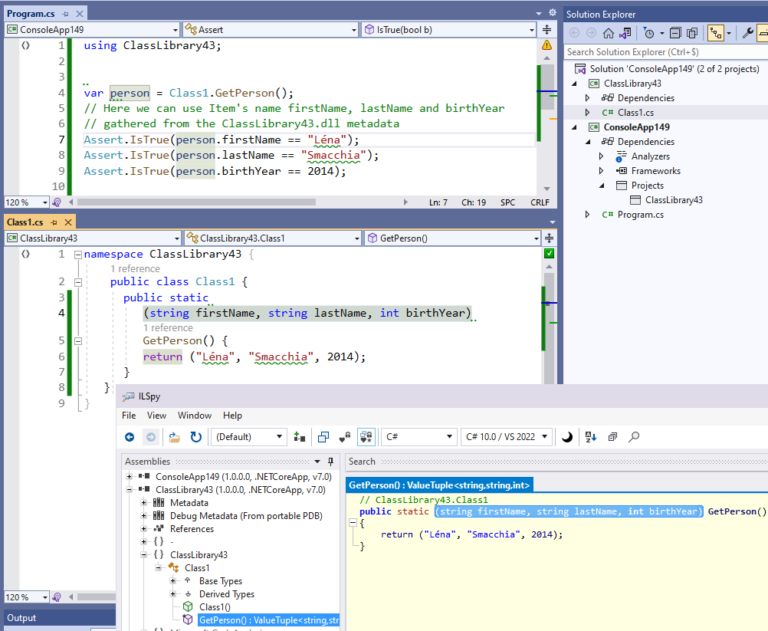This screenshot has height=631, width=768.
Task: Toggle Track Active Item button in Solution Explorer
Action: pos(716,33)
